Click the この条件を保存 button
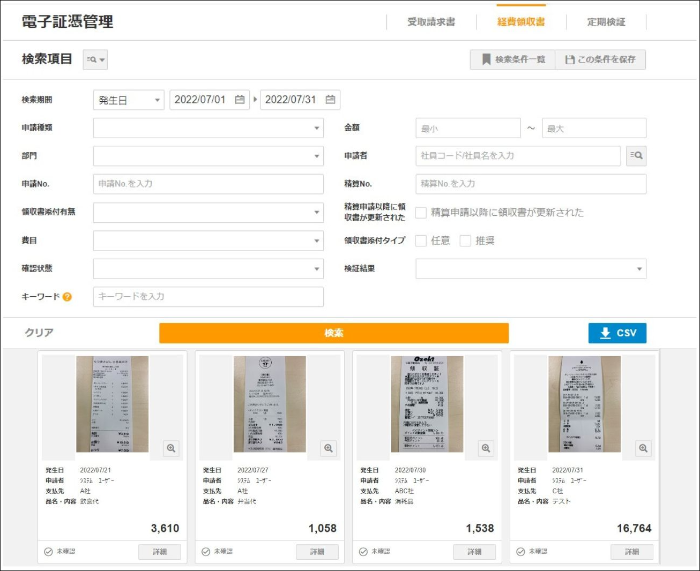700x571 pixels. pyautogui.click(x=600, y=59)
